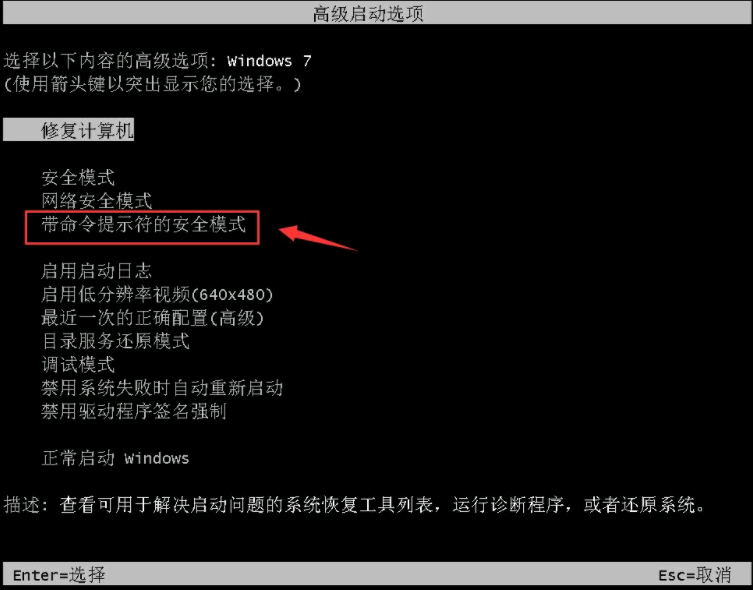753x590 pixels.
Task: Select 启用启动日志 option
Action: point(96,271)
